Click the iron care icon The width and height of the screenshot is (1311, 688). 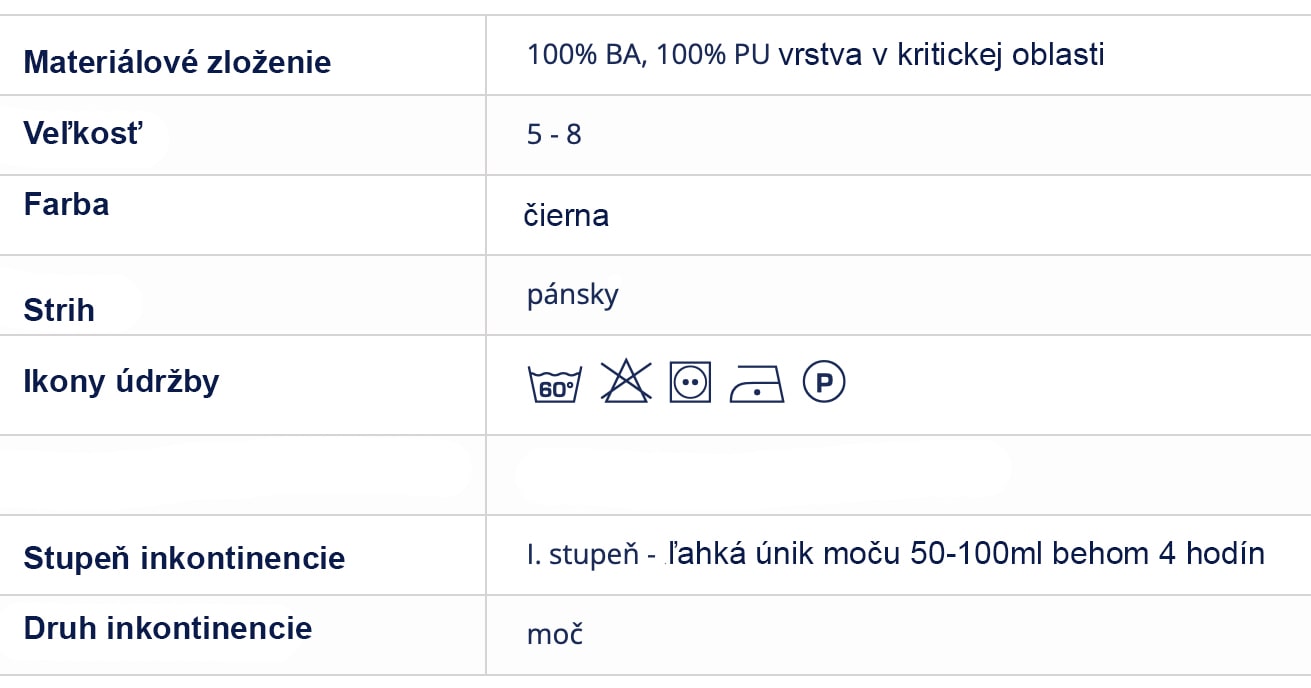(x=758, y=383)
